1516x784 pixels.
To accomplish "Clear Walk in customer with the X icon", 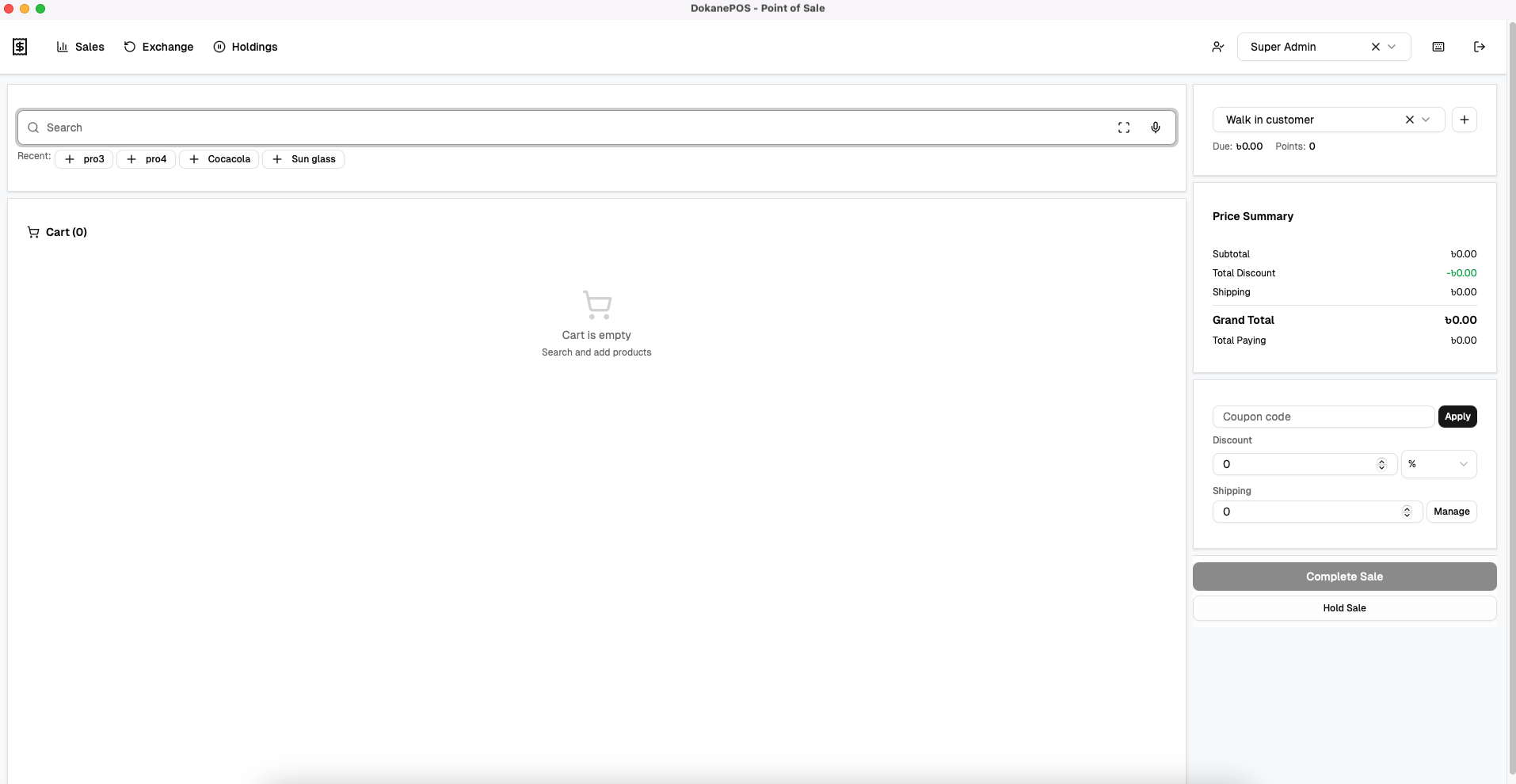I will [x=1410, y=120].
